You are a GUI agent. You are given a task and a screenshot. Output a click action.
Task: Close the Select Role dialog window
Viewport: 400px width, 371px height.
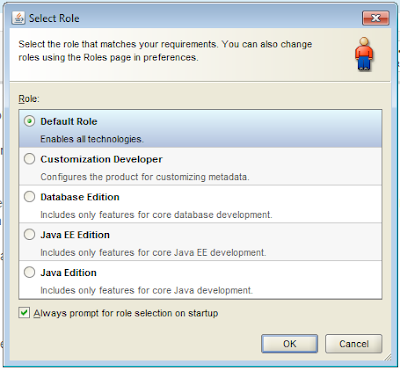pos(376,18)
